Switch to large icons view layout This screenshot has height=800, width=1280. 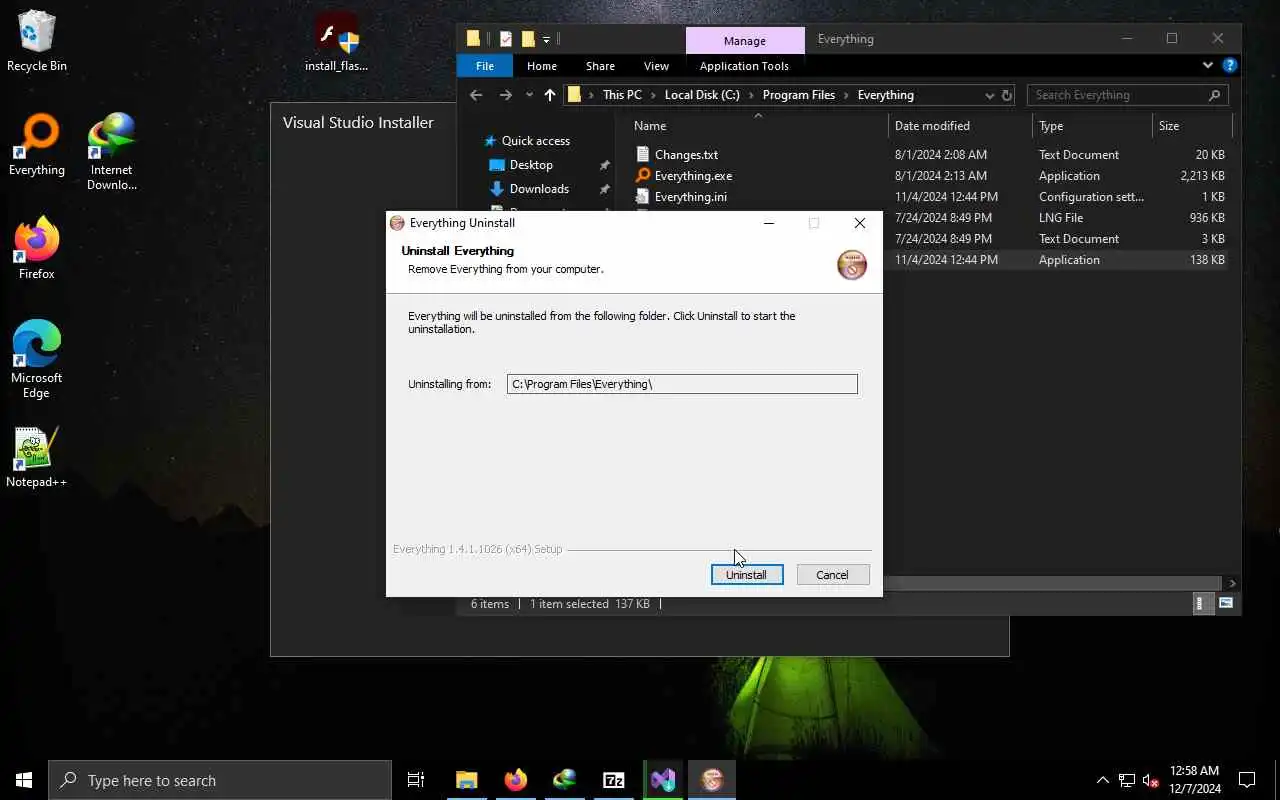pos(1226,604)
